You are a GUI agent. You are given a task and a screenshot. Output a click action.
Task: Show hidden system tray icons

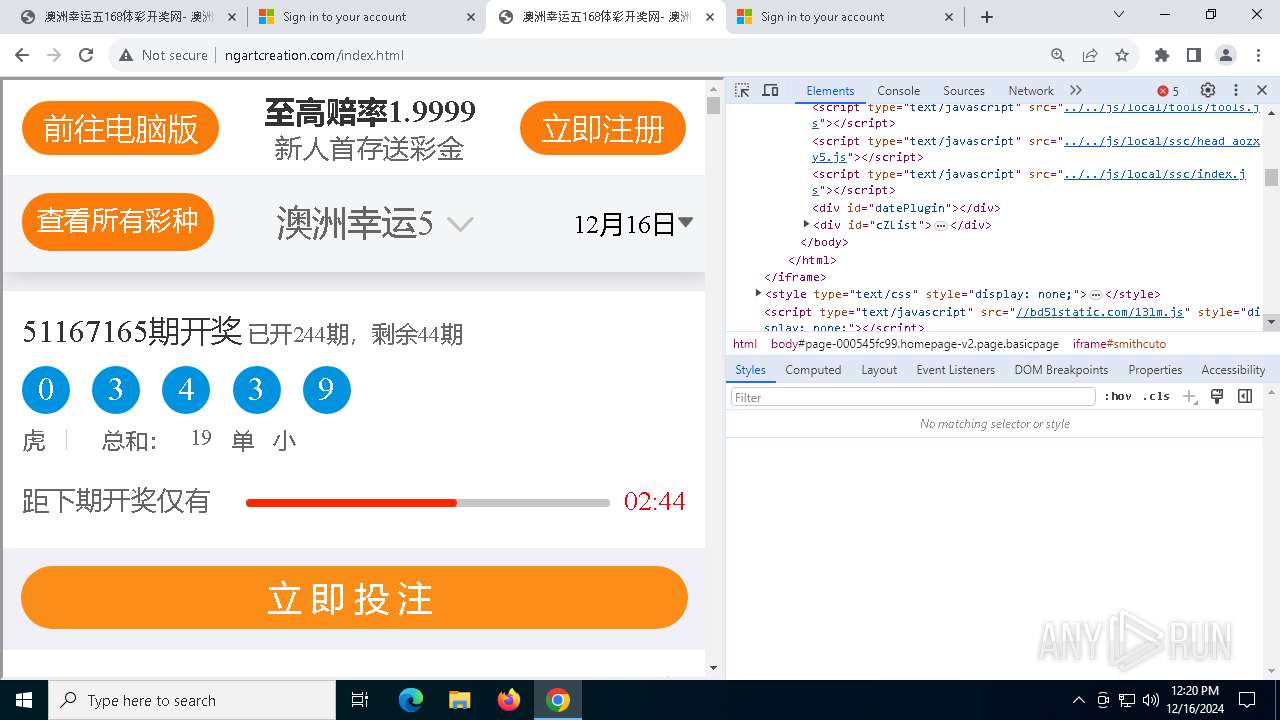(1078, 700)
